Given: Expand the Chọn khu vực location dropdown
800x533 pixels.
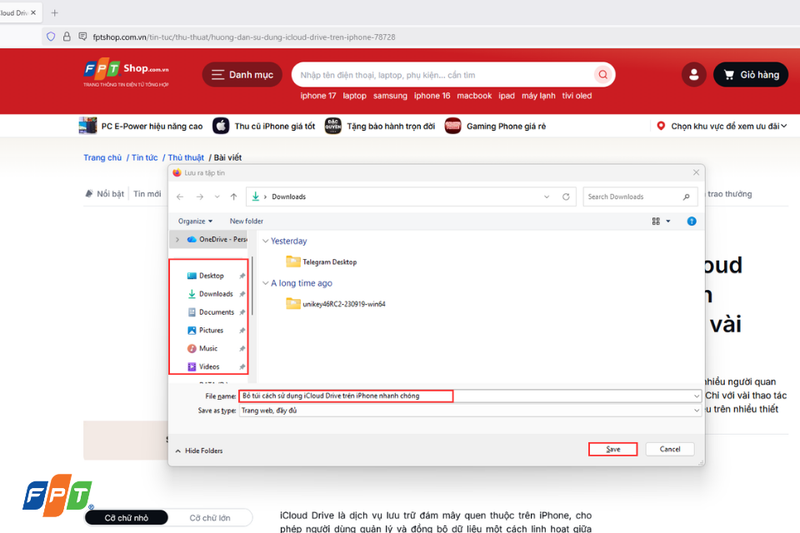Looking at the screenshot, I should [722, 126].
